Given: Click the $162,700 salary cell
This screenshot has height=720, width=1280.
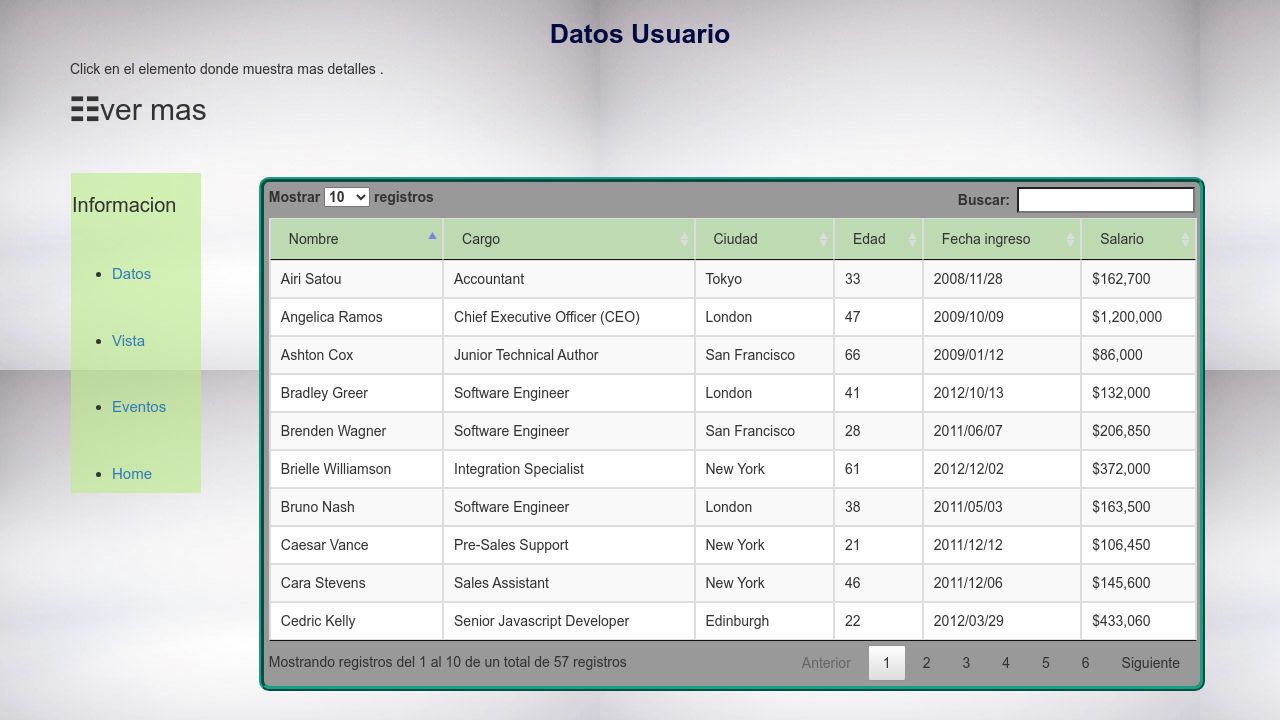Looking at the screenshot, I should pos(1138,279).
